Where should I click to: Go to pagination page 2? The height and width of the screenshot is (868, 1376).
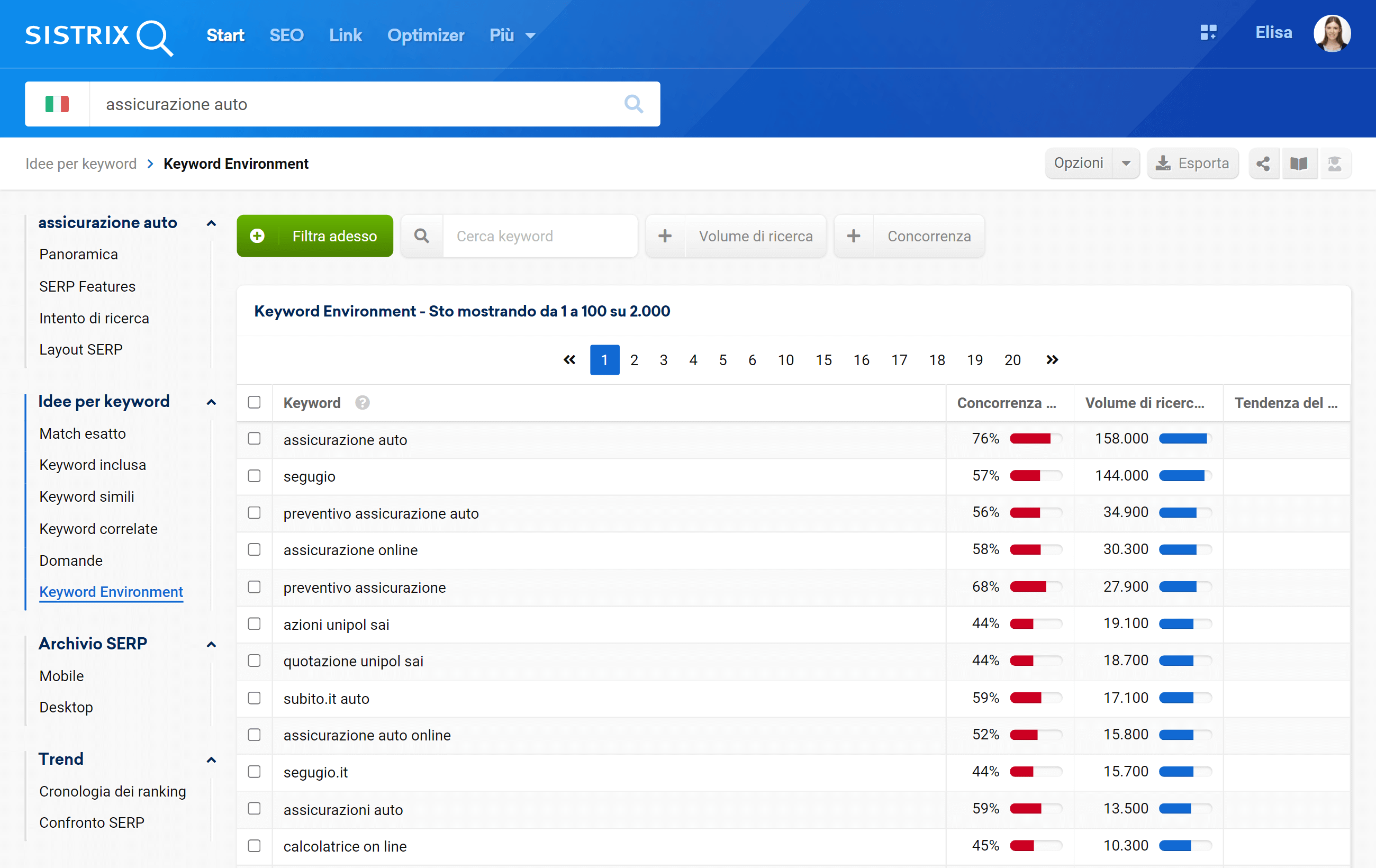pyautogui.click(x=633, y=360)
